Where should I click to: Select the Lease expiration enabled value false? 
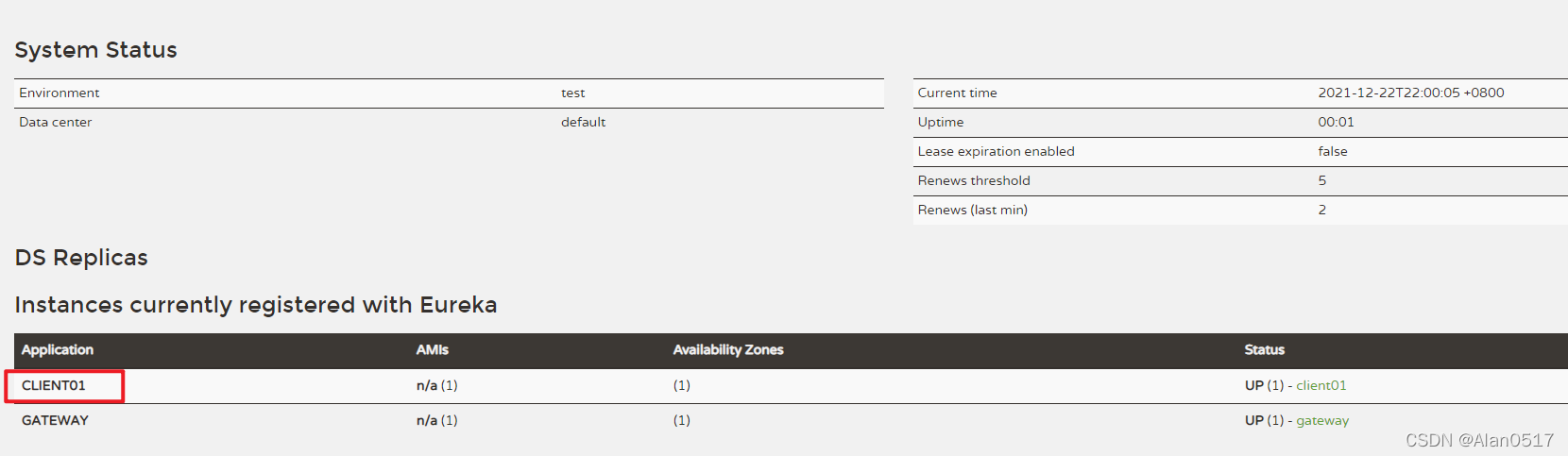(x=1332, y=151)
